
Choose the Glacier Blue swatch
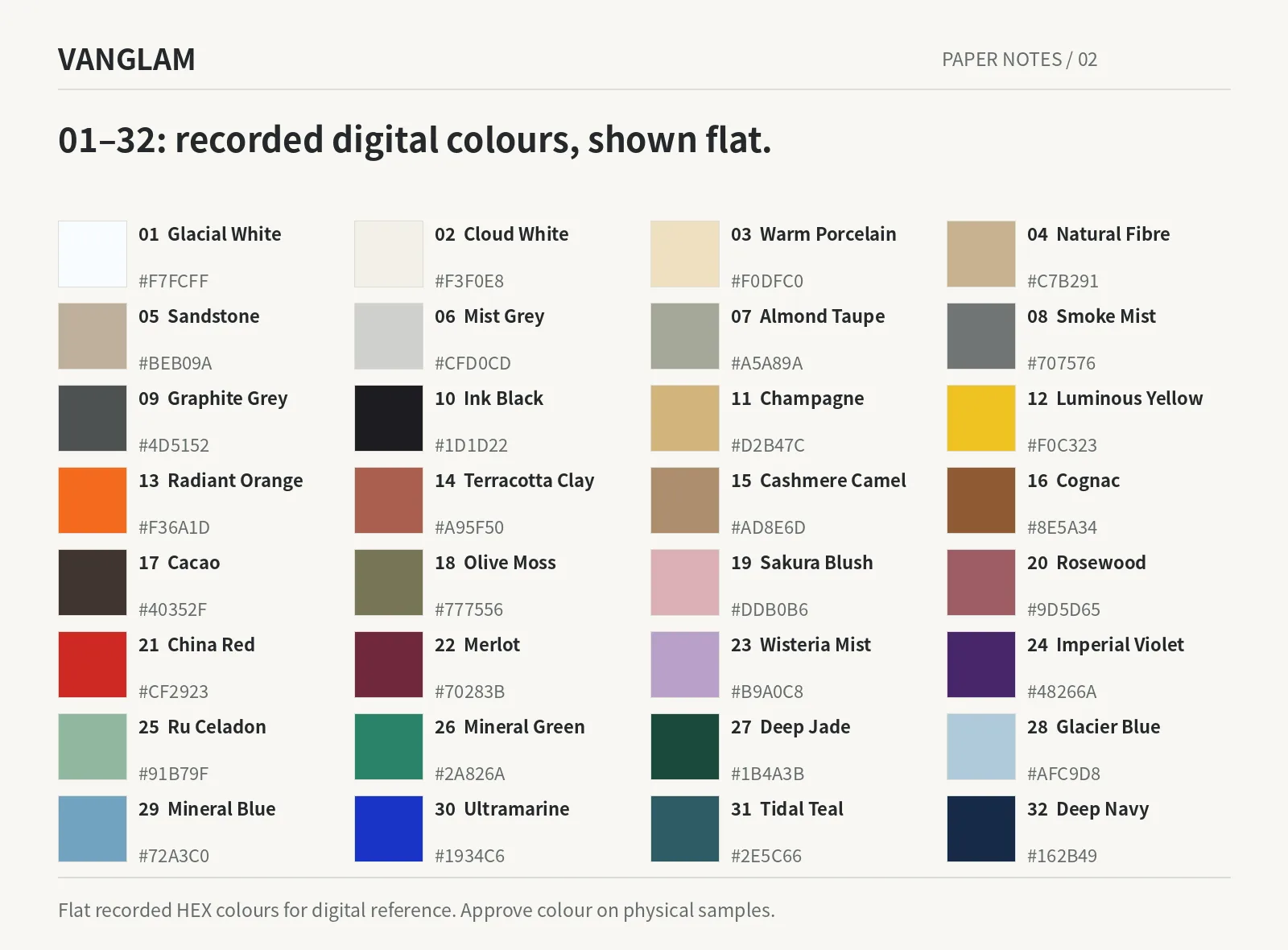(x=981, y=747)
